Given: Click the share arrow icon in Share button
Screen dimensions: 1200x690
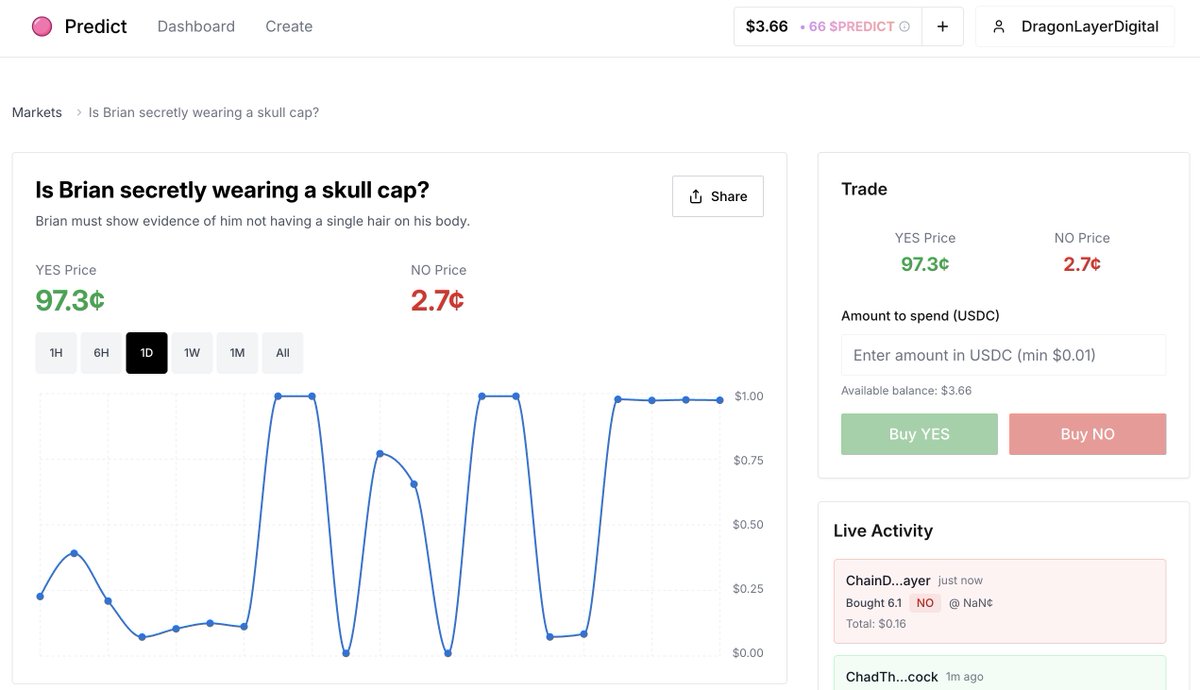Looking at the screenshot, I should point(696,197).
